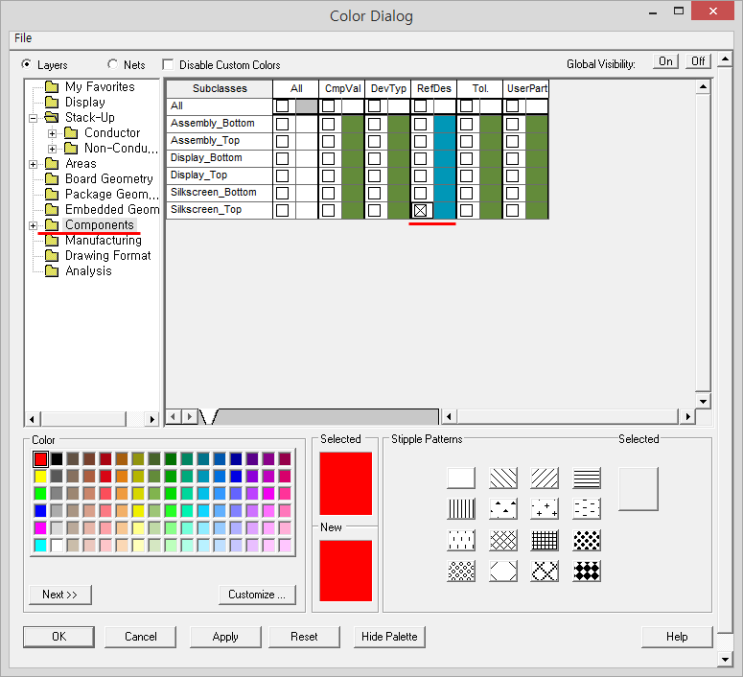
Task: Toggle the Silkscreen_Top RefDes checkbox
Action: (x=421, y=210)
